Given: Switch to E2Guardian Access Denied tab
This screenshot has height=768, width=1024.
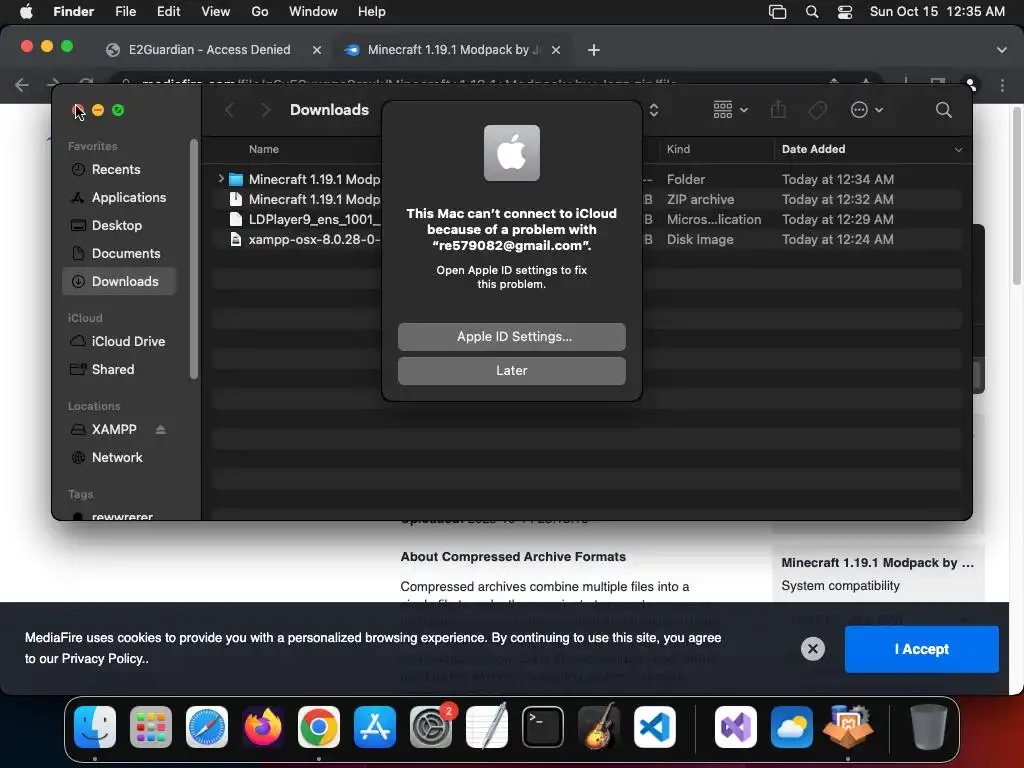Looking at the screenshot, I should click(x=209, y=50).
